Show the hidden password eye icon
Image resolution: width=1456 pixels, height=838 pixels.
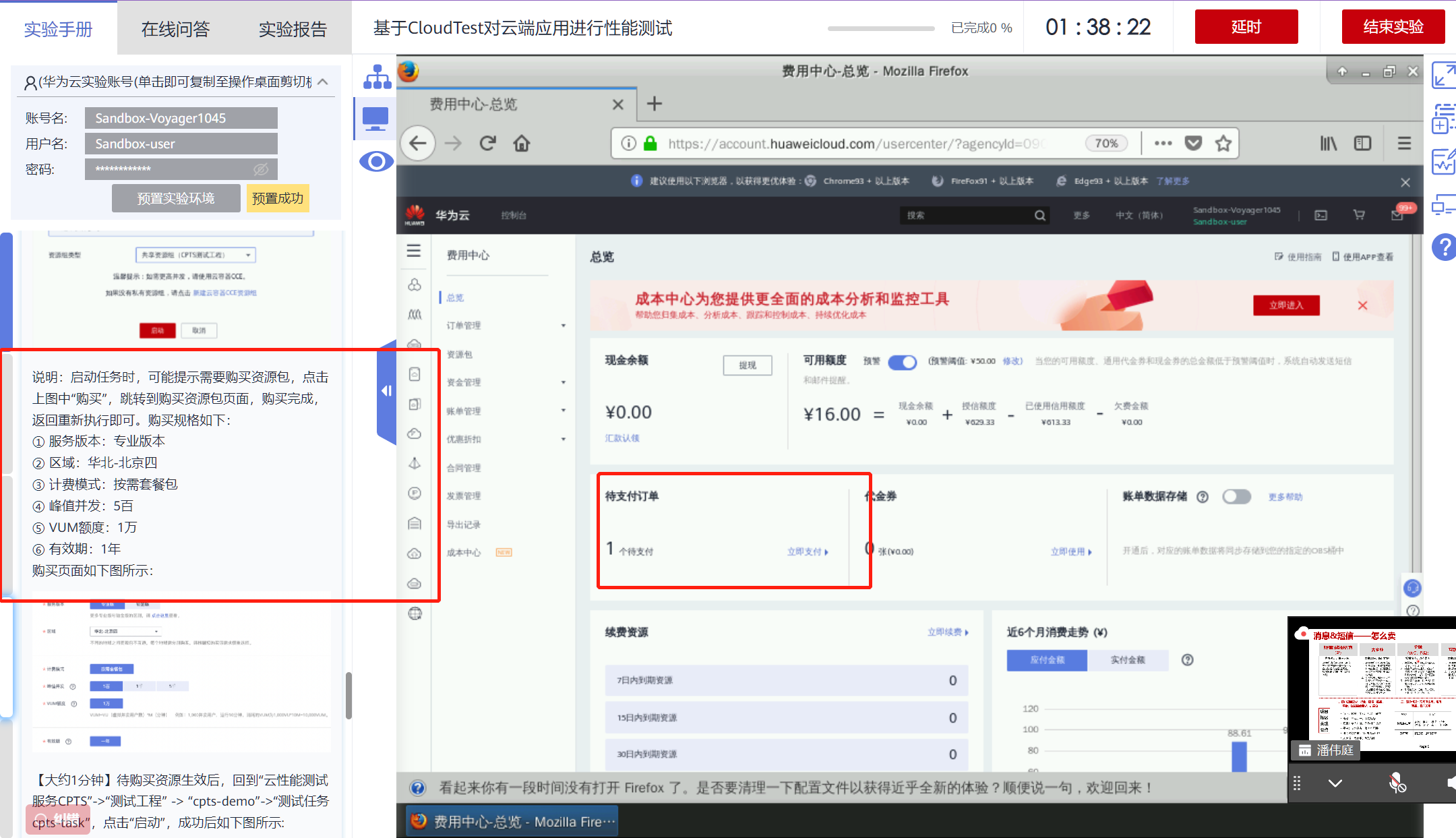pyautogui.click(x=261, y=169)
